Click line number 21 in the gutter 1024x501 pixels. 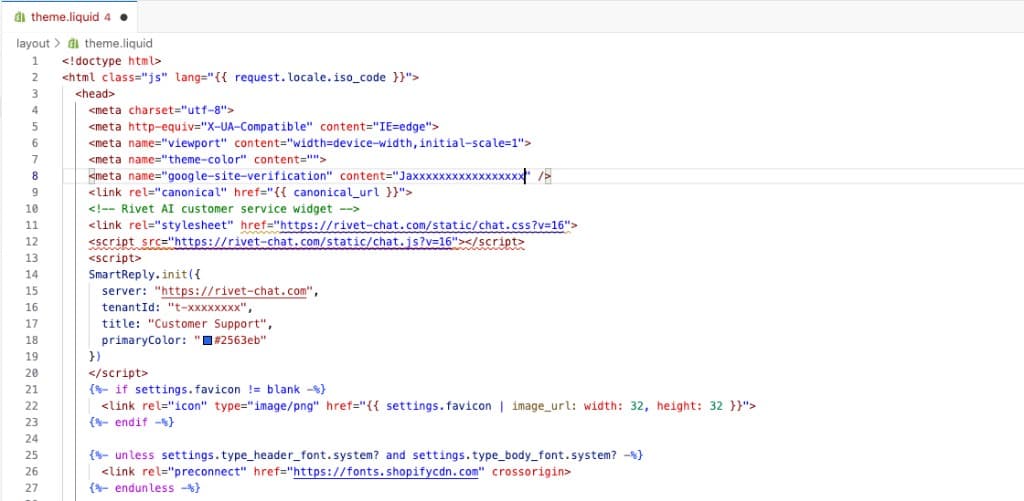32,390
